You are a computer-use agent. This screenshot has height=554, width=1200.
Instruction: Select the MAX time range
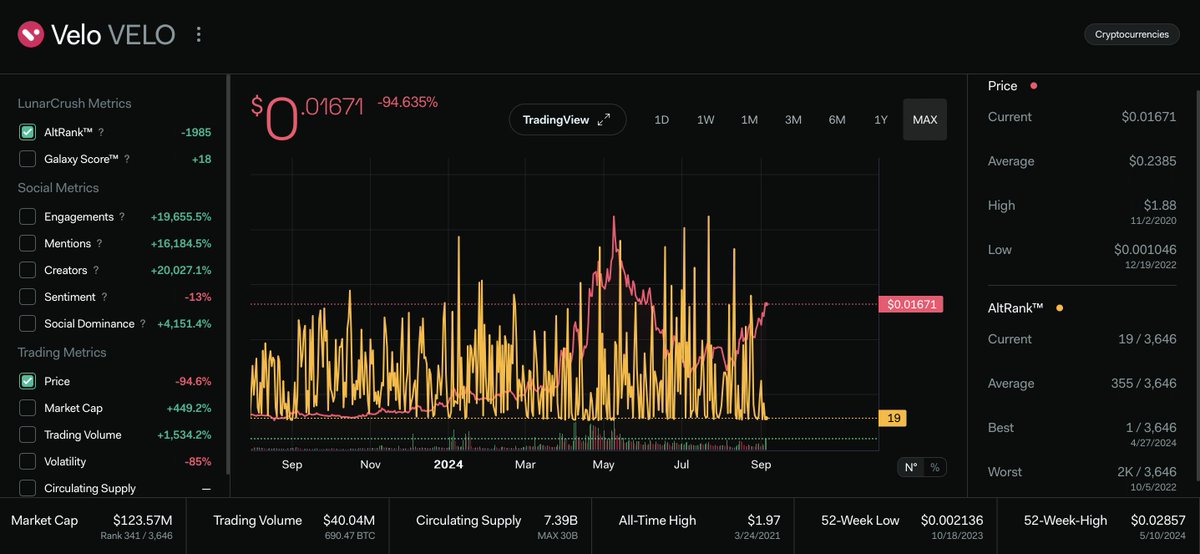pyautogui.click(x=925, y=120)
